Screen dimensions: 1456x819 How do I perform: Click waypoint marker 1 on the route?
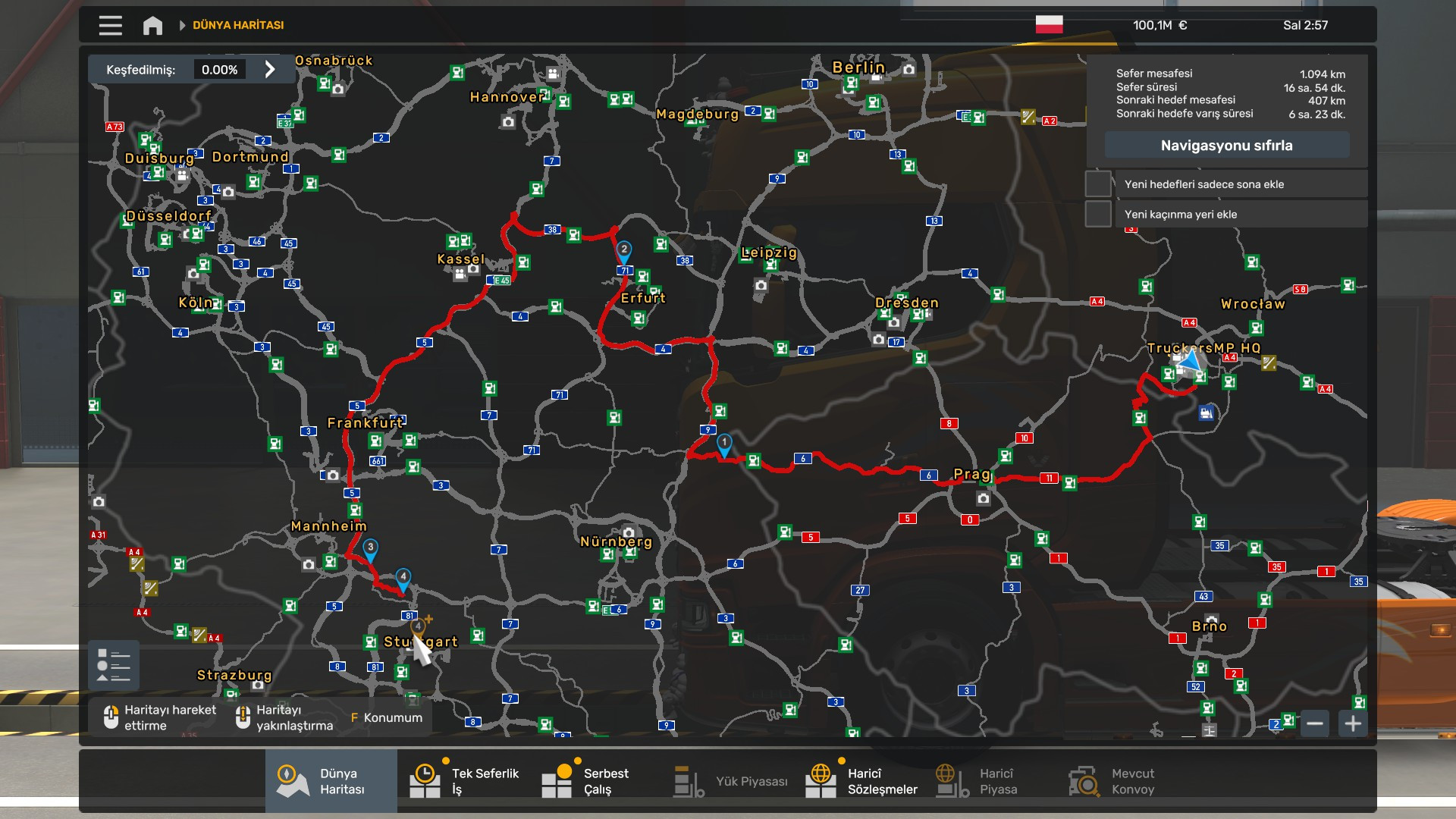[724, 444]
